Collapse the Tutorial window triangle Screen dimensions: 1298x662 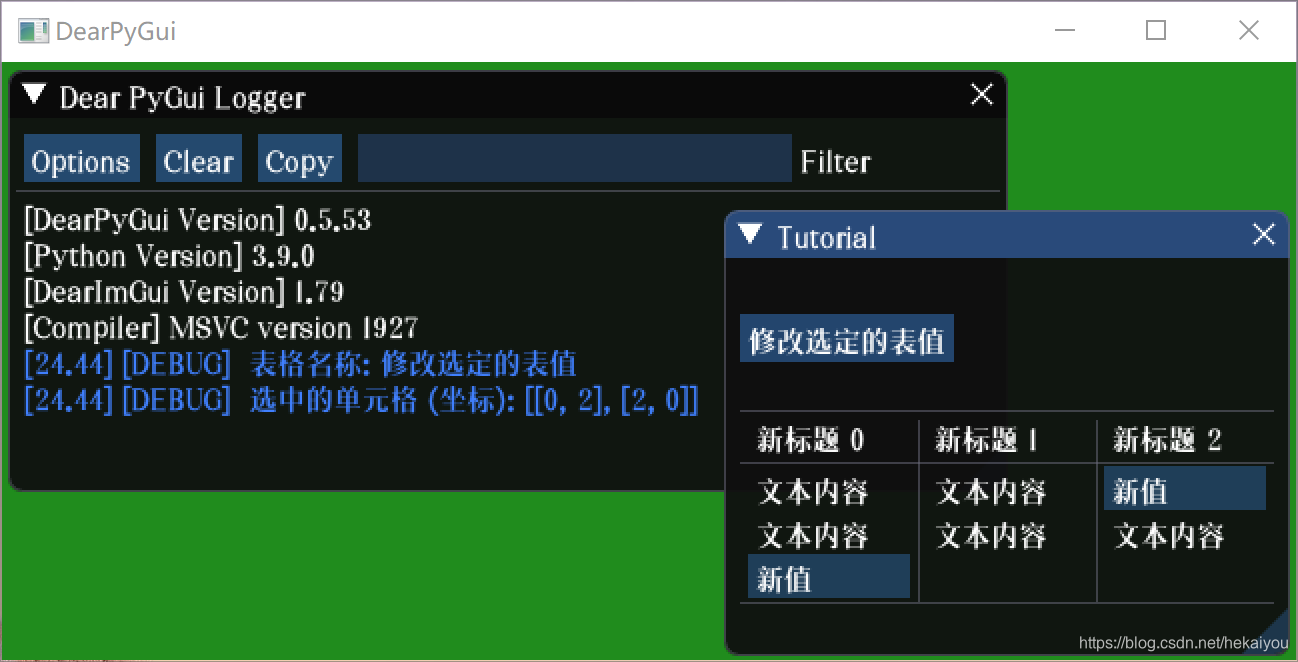pyautogui.click(x=750, y=235)
